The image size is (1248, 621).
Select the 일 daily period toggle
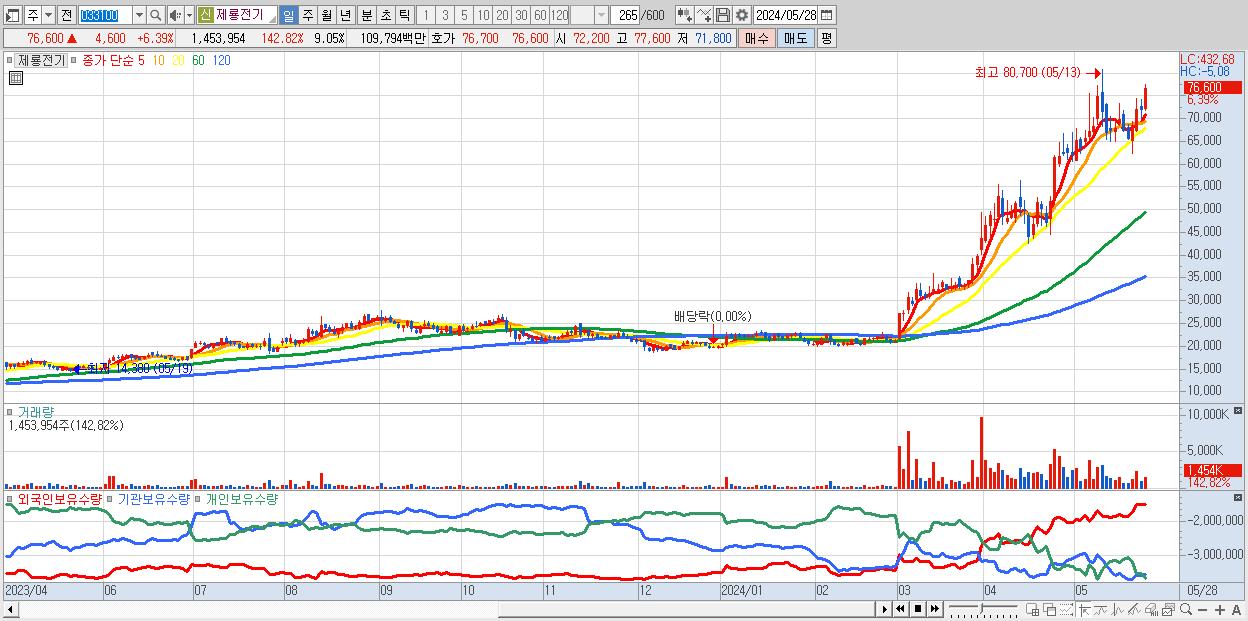[289, 15]
